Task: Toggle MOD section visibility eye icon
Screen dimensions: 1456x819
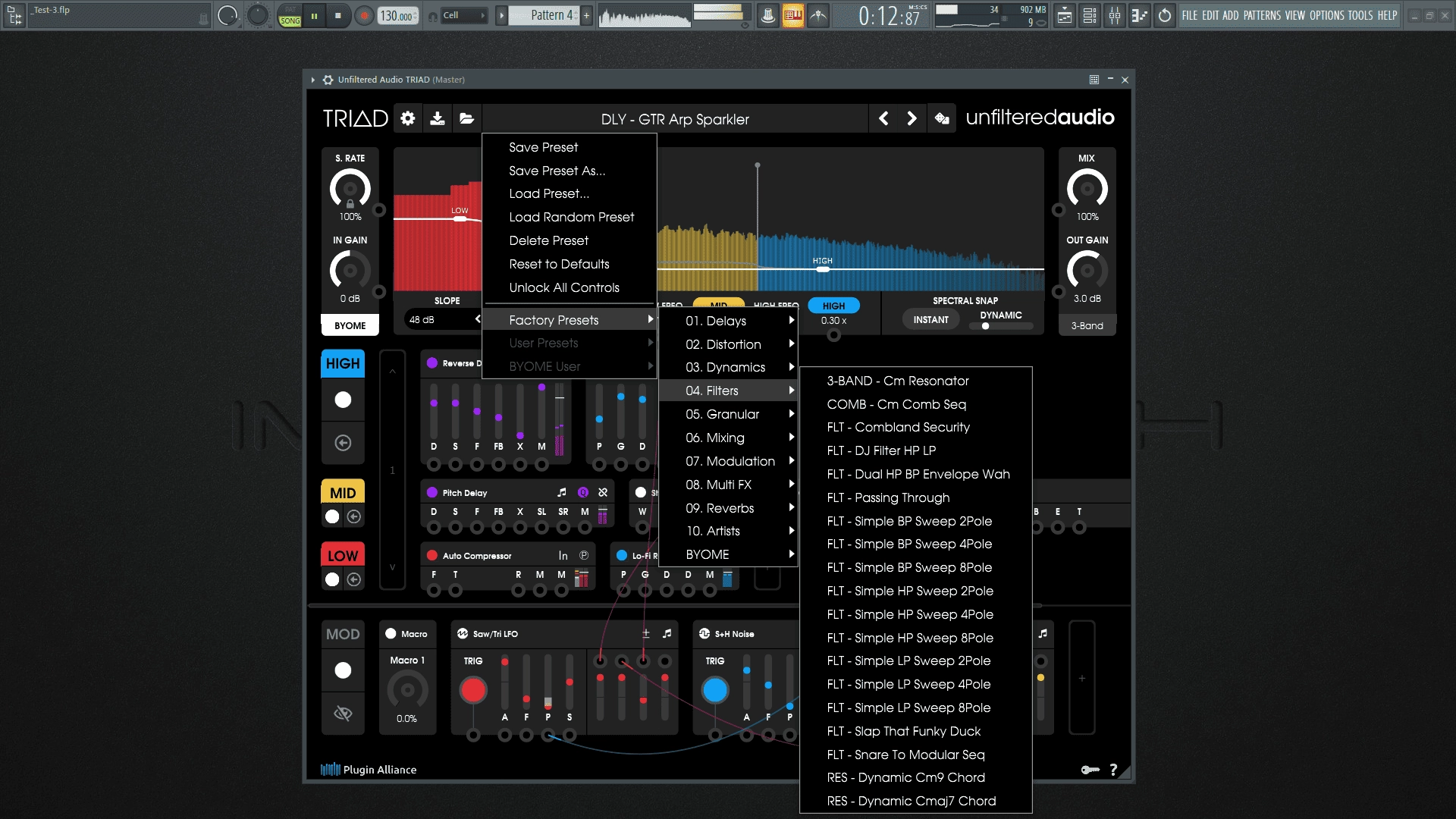Action: tap(343, 713)
